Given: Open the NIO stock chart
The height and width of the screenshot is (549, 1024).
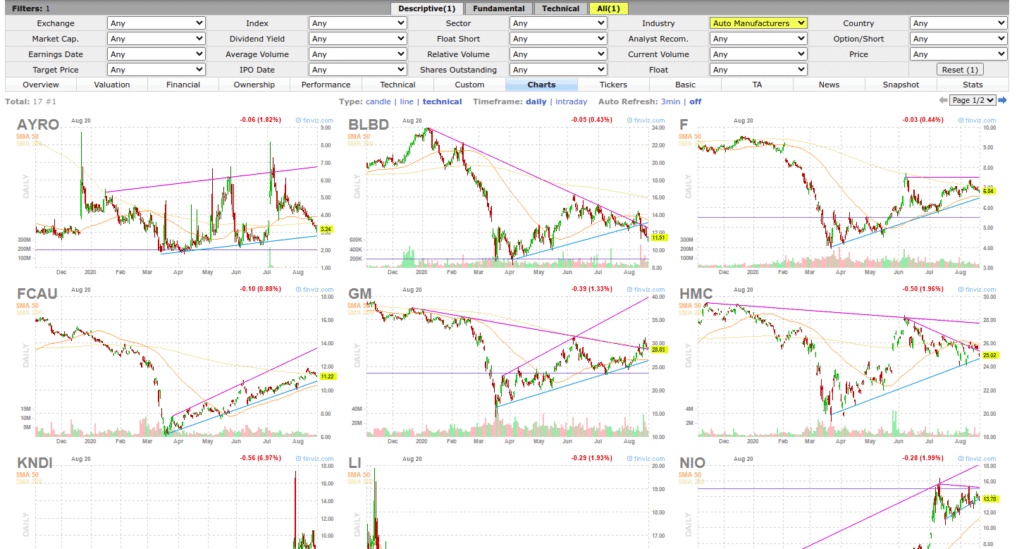Looking at the screenshot, I should tap(838, 502).
